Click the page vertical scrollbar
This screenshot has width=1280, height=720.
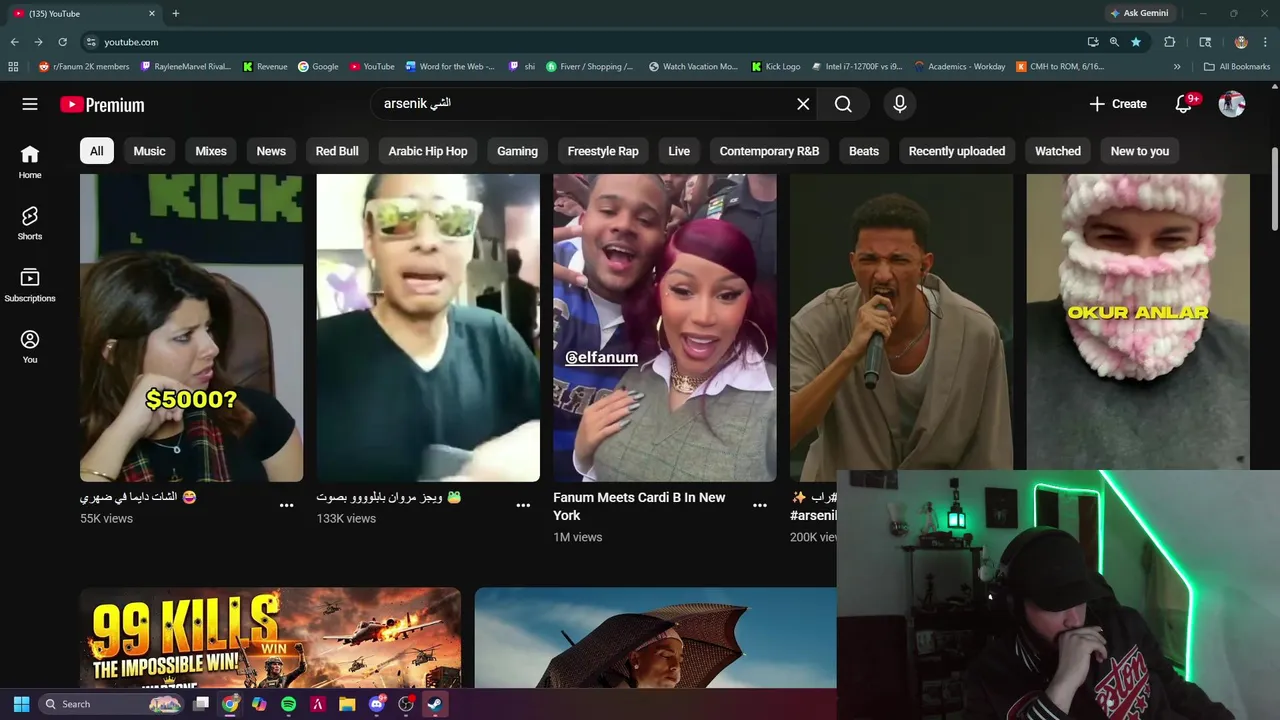[x=1274, y=190]
